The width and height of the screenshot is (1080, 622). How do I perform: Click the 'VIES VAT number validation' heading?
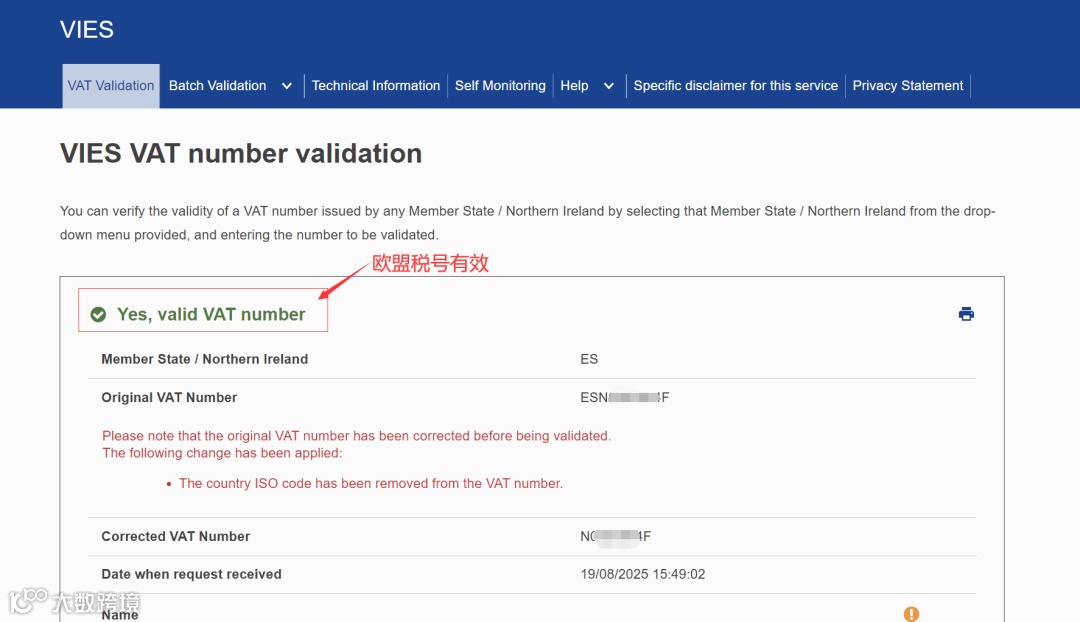(x=241, y=154)
